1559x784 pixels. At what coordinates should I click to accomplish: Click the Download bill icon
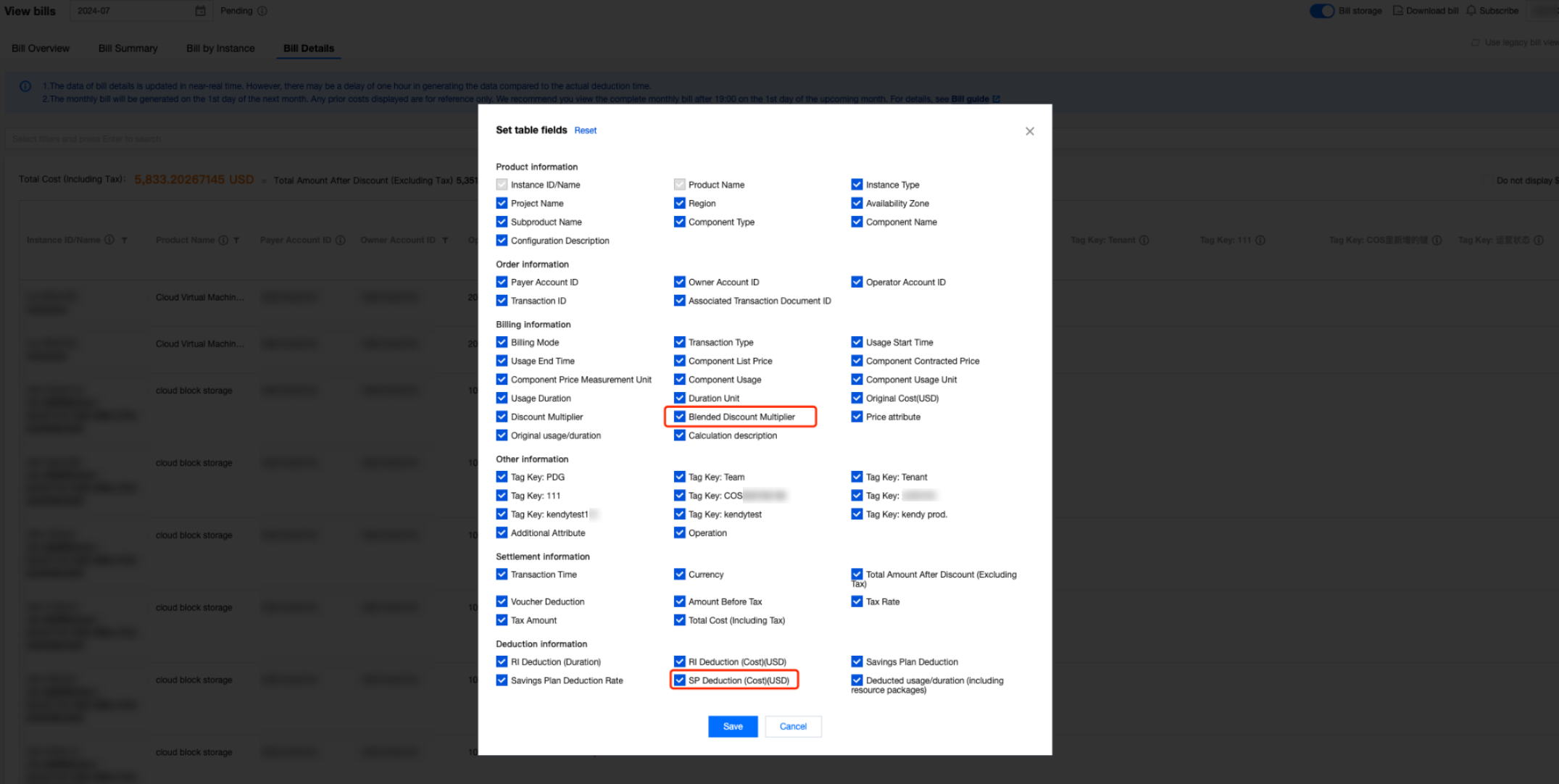(x=1397, y=11)
